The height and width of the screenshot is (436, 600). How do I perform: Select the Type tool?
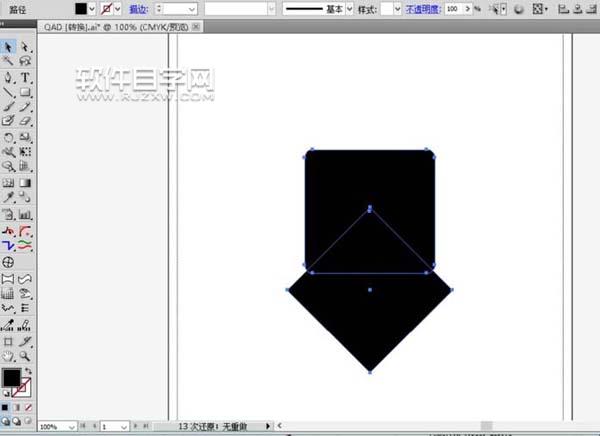(25, 77)
